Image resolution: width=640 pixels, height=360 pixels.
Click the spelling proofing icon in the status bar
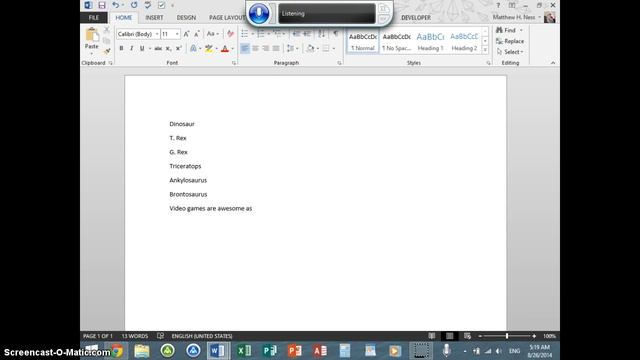(160, 336)
